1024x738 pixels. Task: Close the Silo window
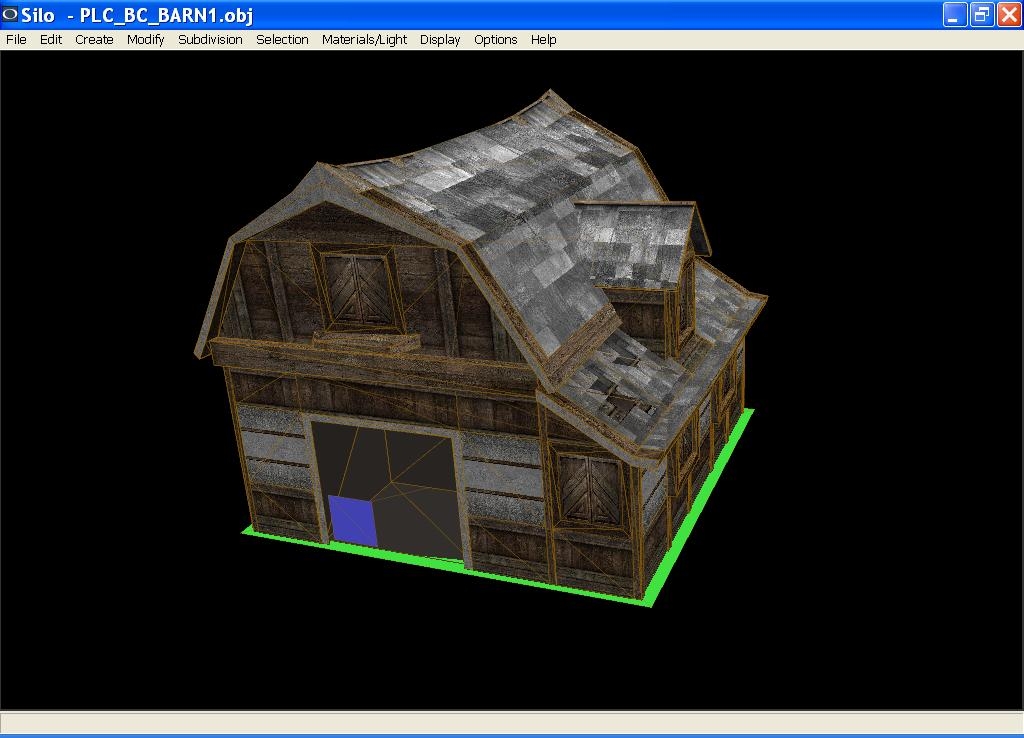tap(1008, 15)
